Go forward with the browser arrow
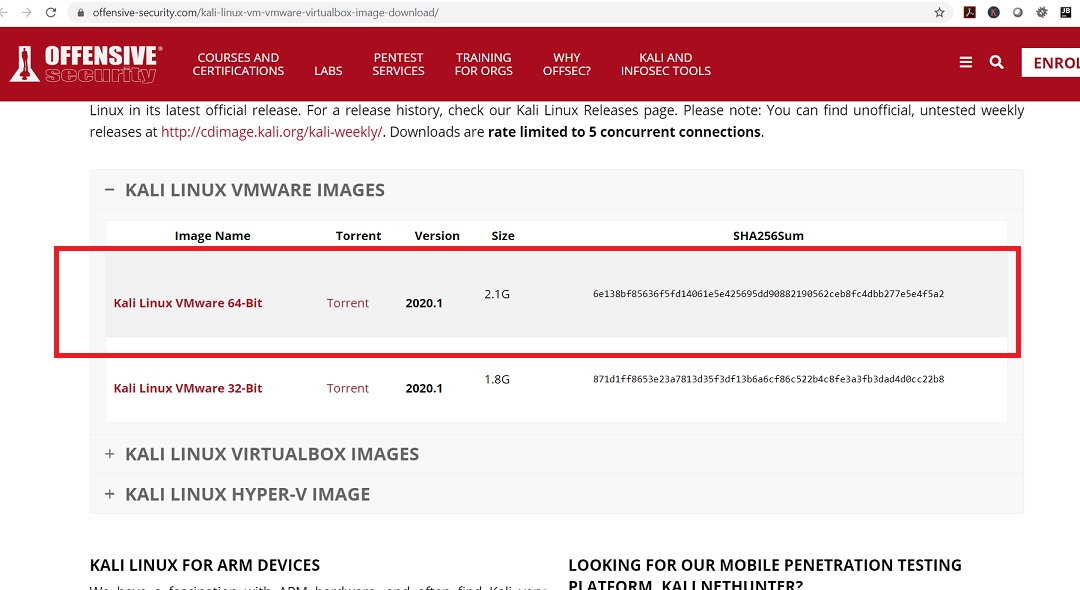The image size is (1080, 590). pyautogui.click(x=26, y=12)
